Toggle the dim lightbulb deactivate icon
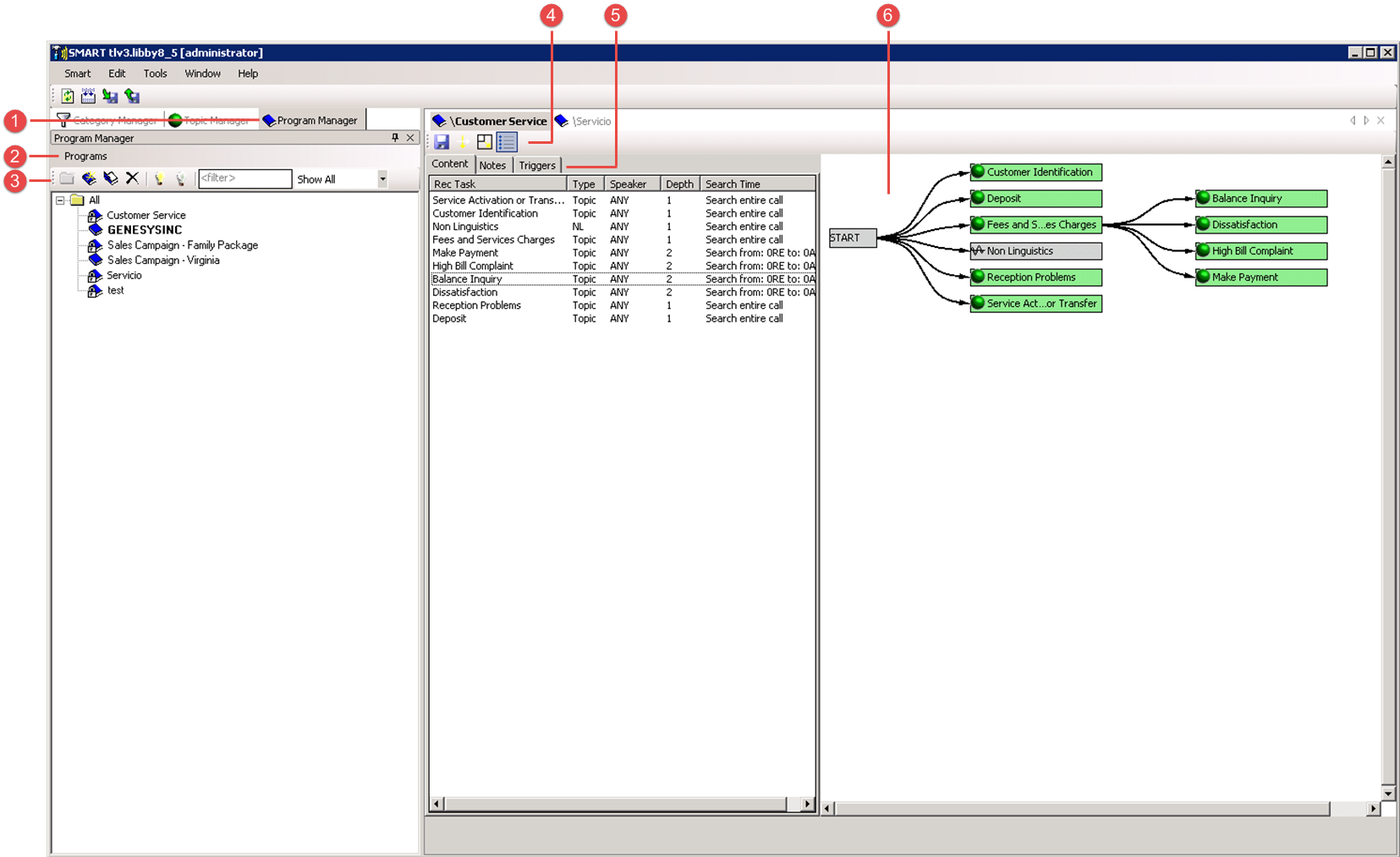 180,179
